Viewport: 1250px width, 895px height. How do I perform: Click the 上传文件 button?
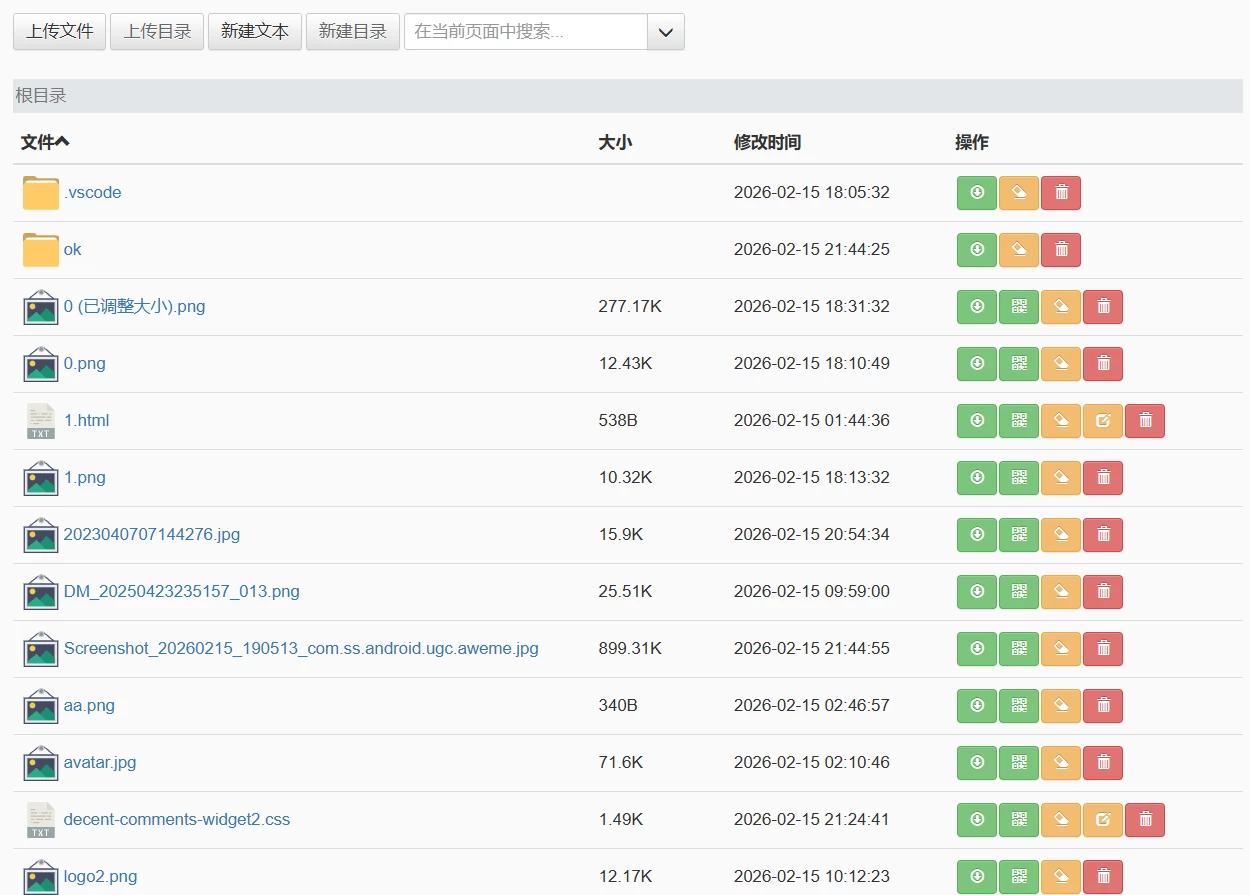(x=60, y=32)
